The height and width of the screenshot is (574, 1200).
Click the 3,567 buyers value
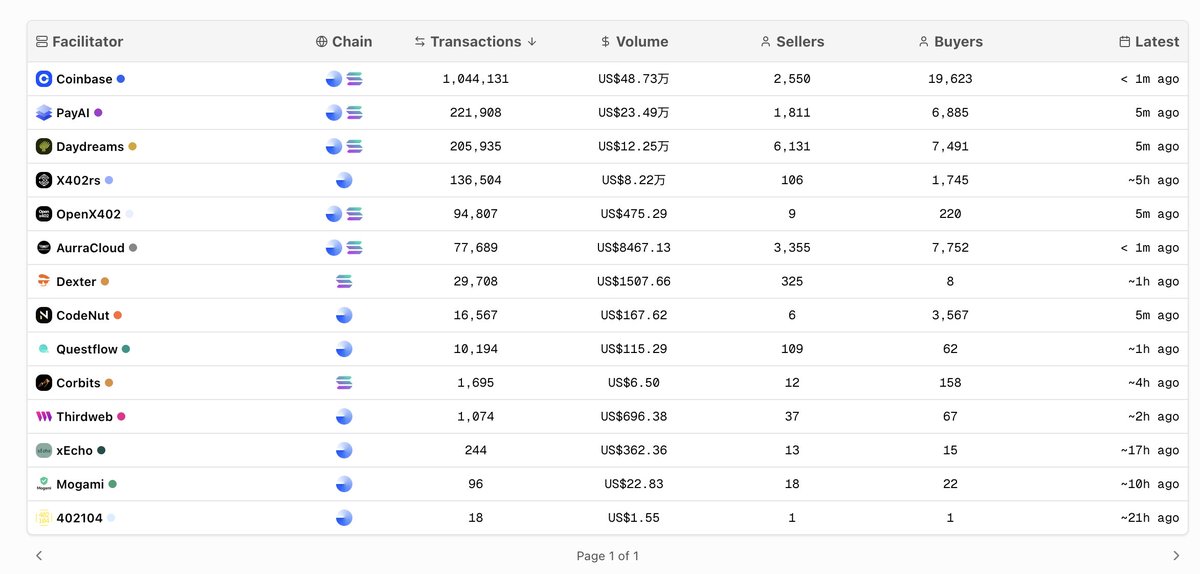950,315
